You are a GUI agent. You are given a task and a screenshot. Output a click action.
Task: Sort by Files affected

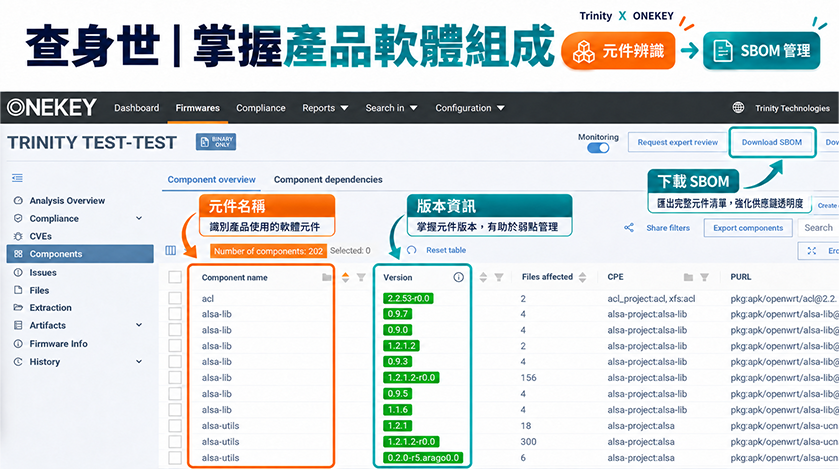(582, 277)
